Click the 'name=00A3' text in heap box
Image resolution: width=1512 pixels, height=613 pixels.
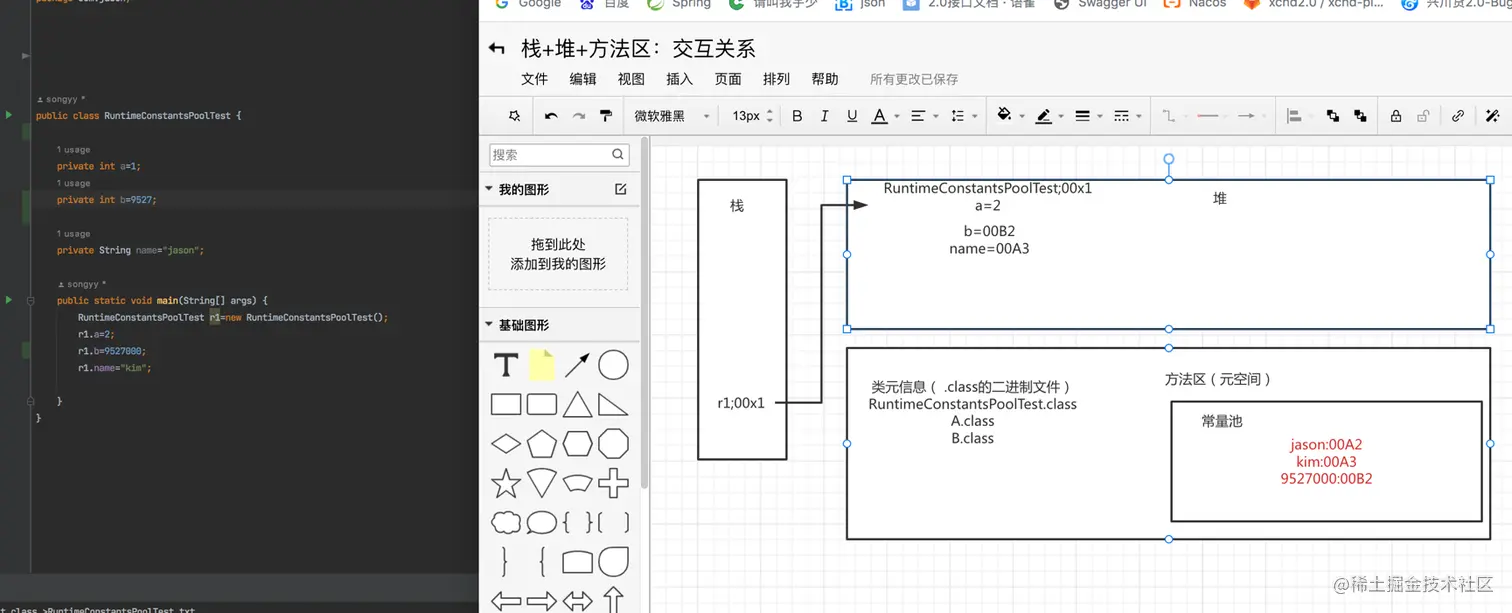point(989,248)
